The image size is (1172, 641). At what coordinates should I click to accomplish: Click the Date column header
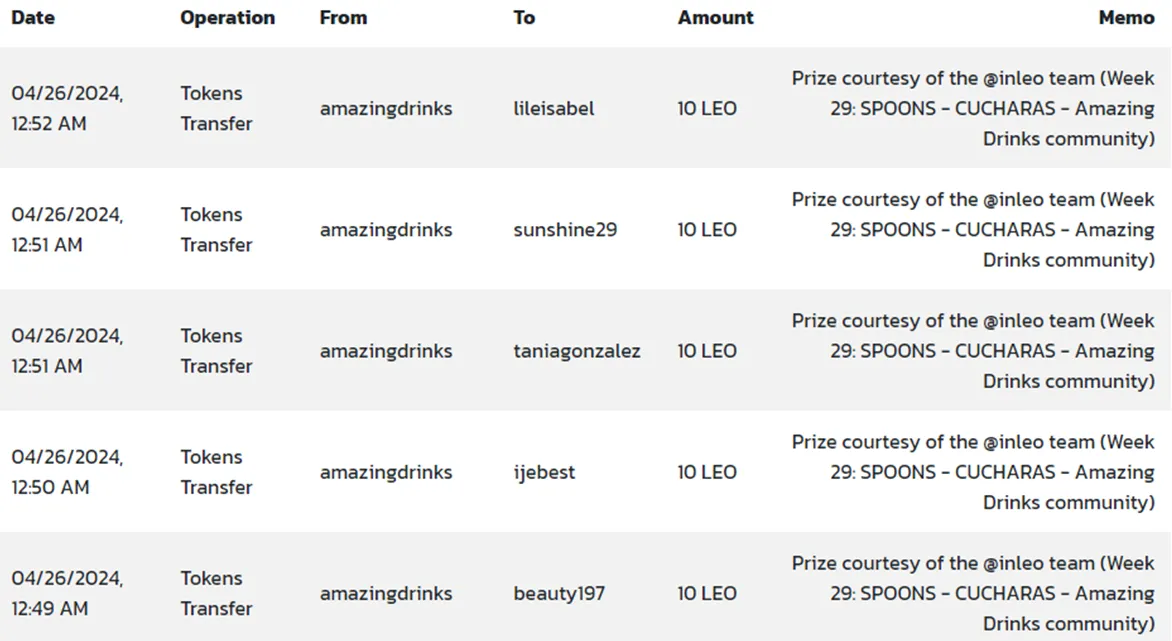(x=33, y=17)
